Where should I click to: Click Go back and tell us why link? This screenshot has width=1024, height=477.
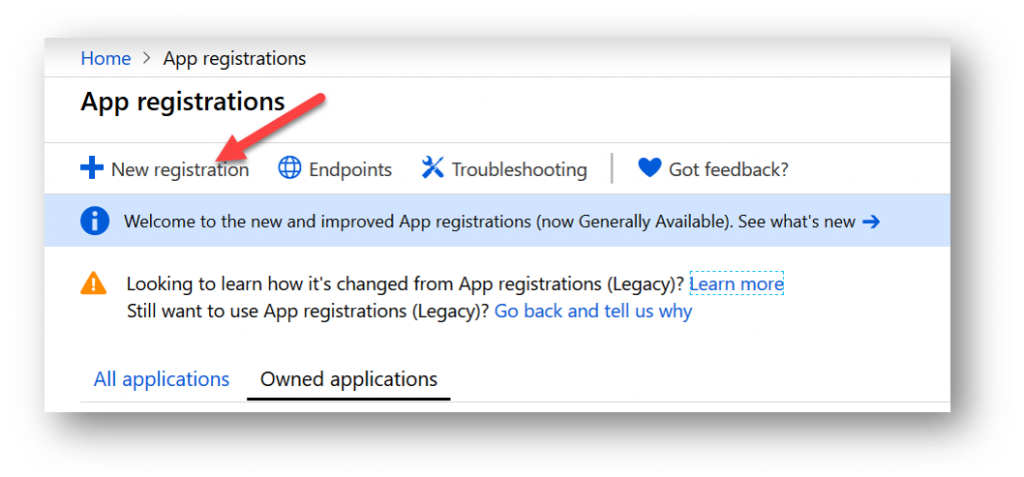click(x=593, y=311)
